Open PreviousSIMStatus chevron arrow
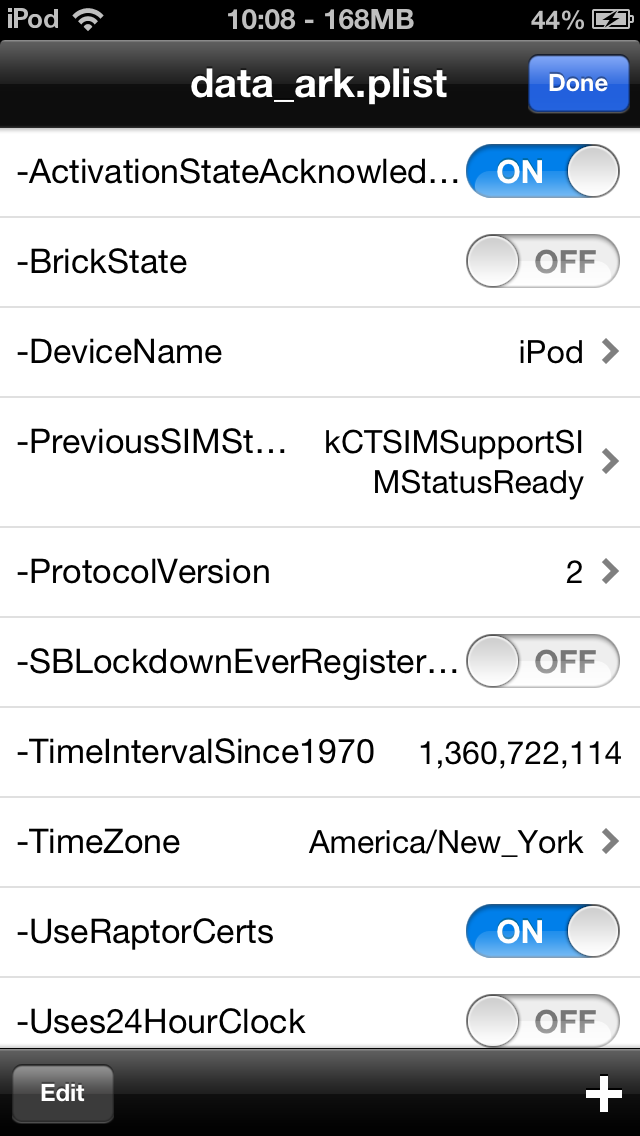Image resolution: width=640 pixels, height=1136 pixels. click(x=610, y=461)
